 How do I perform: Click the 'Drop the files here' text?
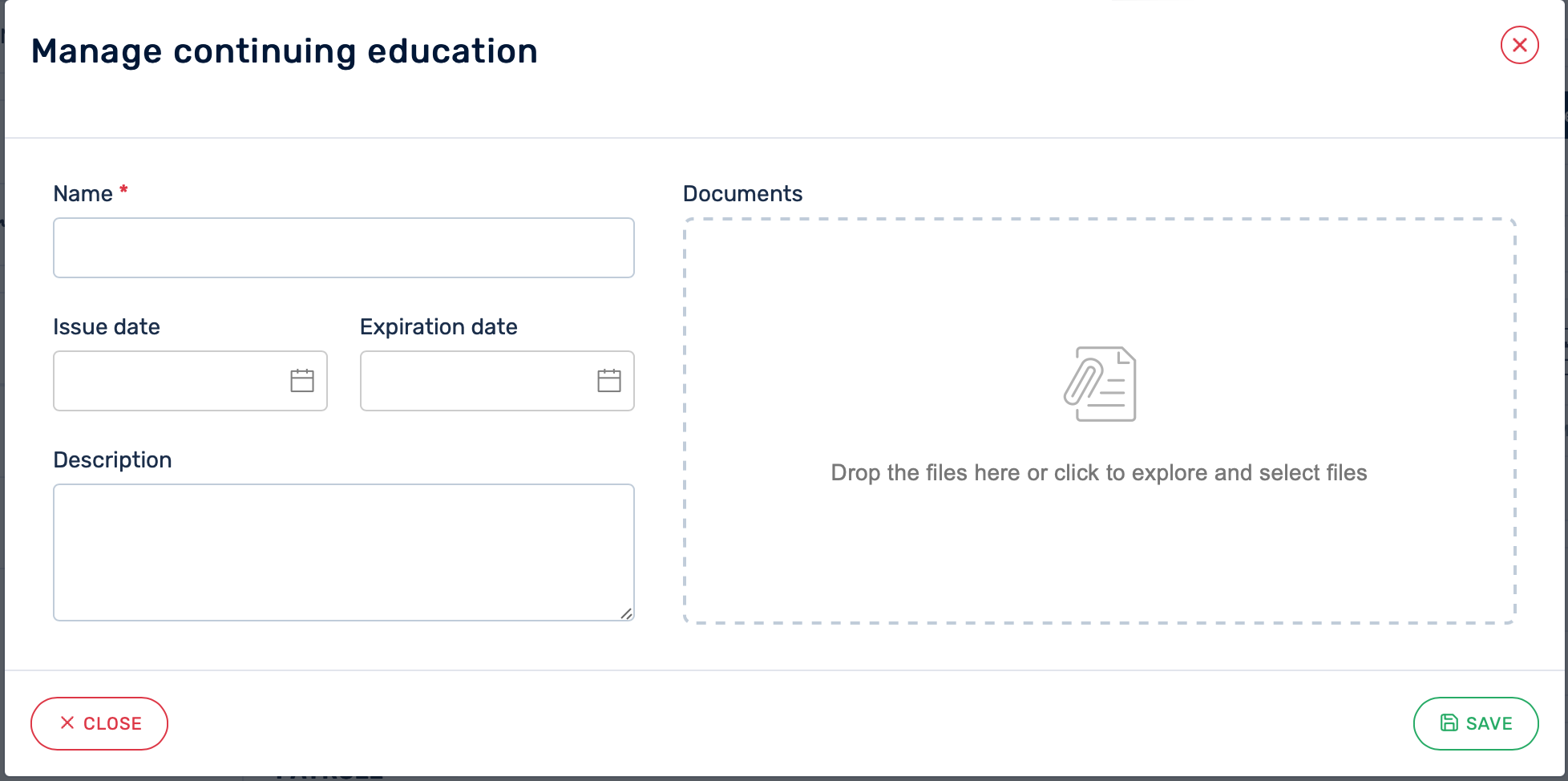(x=1098, y=473)
